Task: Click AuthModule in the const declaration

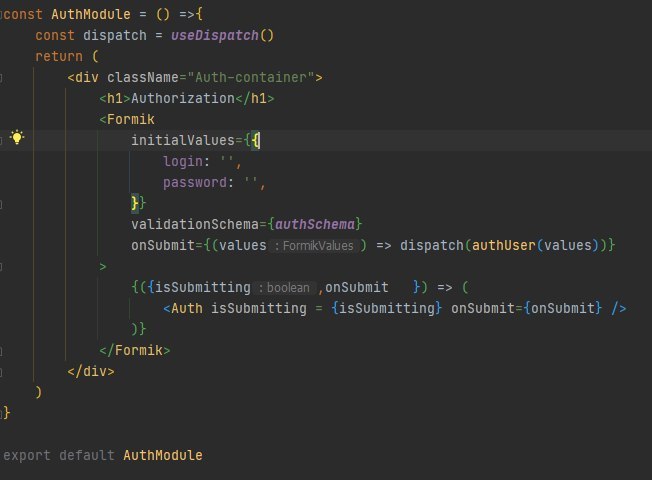Action: pos(91,15)
